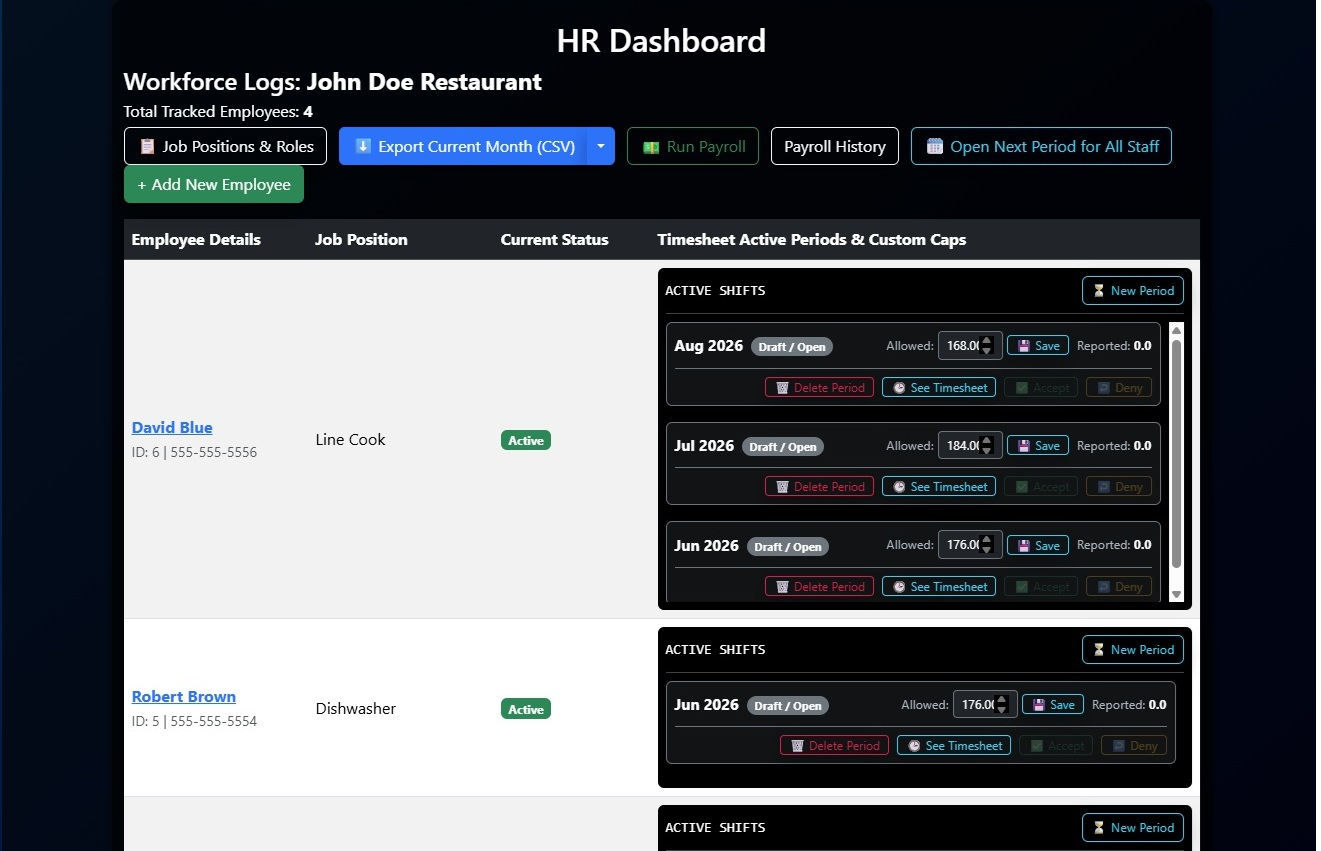
Task: Click allowed hours field for David Blue Jun 2026
Action: 969,545
